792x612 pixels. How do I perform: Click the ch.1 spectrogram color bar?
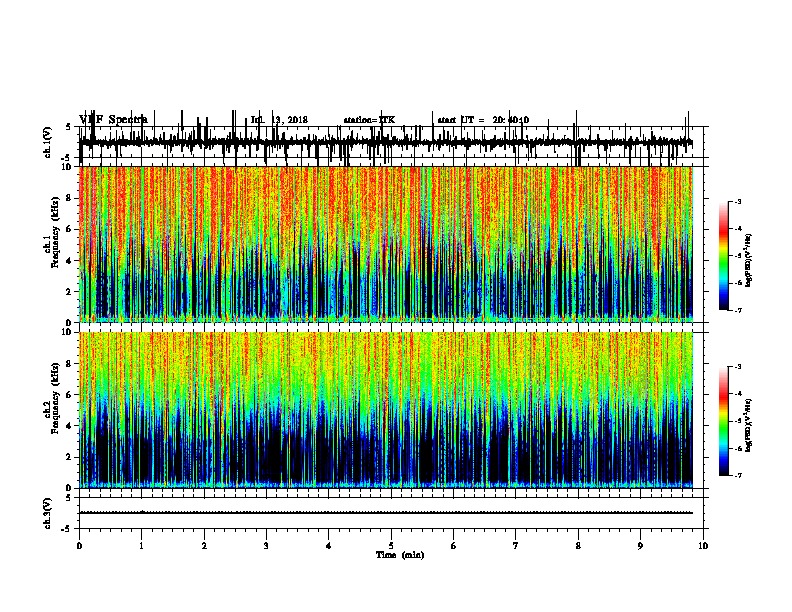point(723,256)
